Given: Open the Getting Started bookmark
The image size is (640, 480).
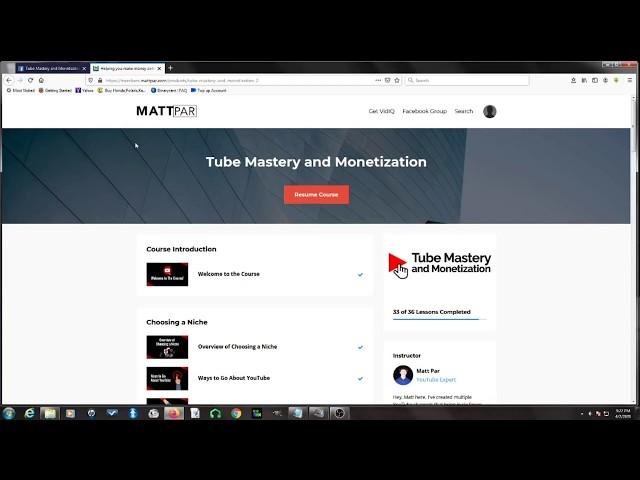Looking at the screenshot, I should (x=55, y=91).
